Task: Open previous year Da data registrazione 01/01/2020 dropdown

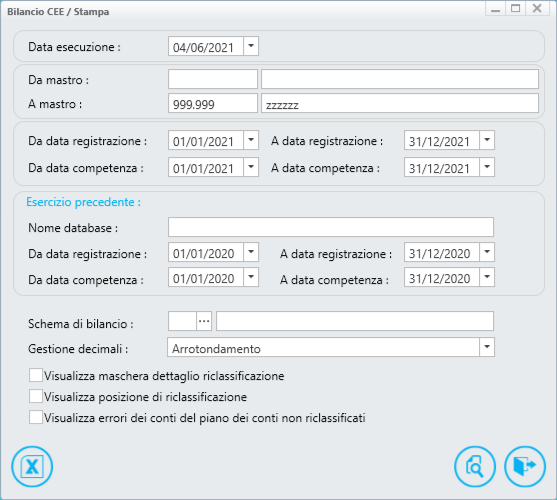Action: pyautogui.click(x=251, y=252)
